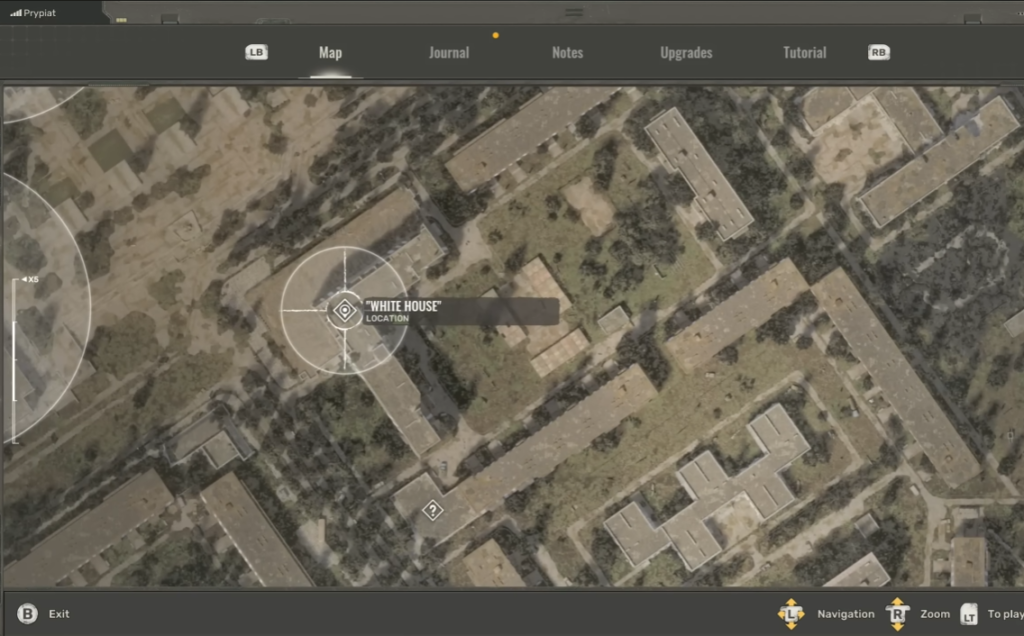
Task: Select the question mark map marker
Action: click(x=432, y=510)
